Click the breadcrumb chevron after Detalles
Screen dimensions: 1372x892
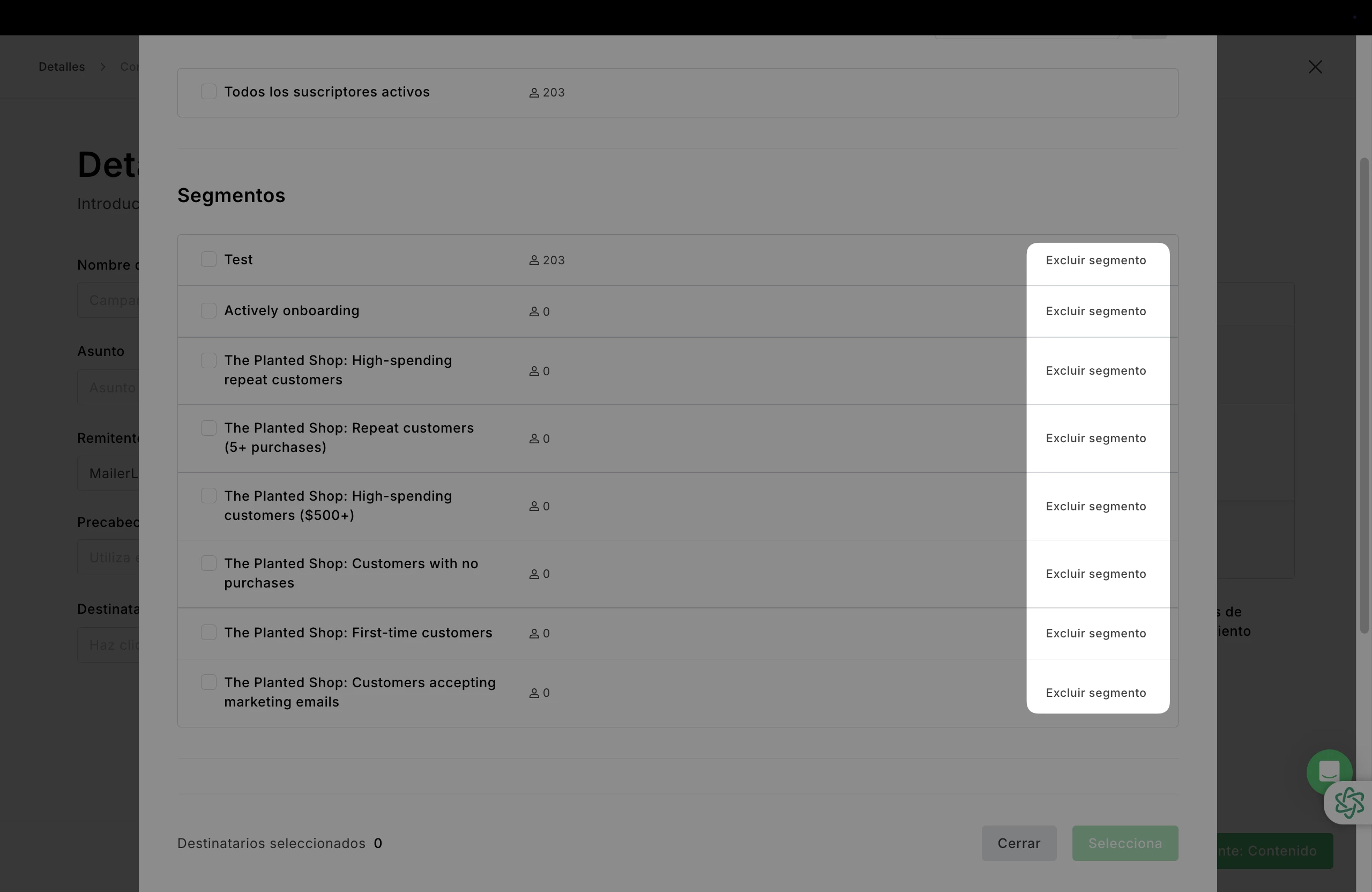pyautogui.click(x=102, y=67)
